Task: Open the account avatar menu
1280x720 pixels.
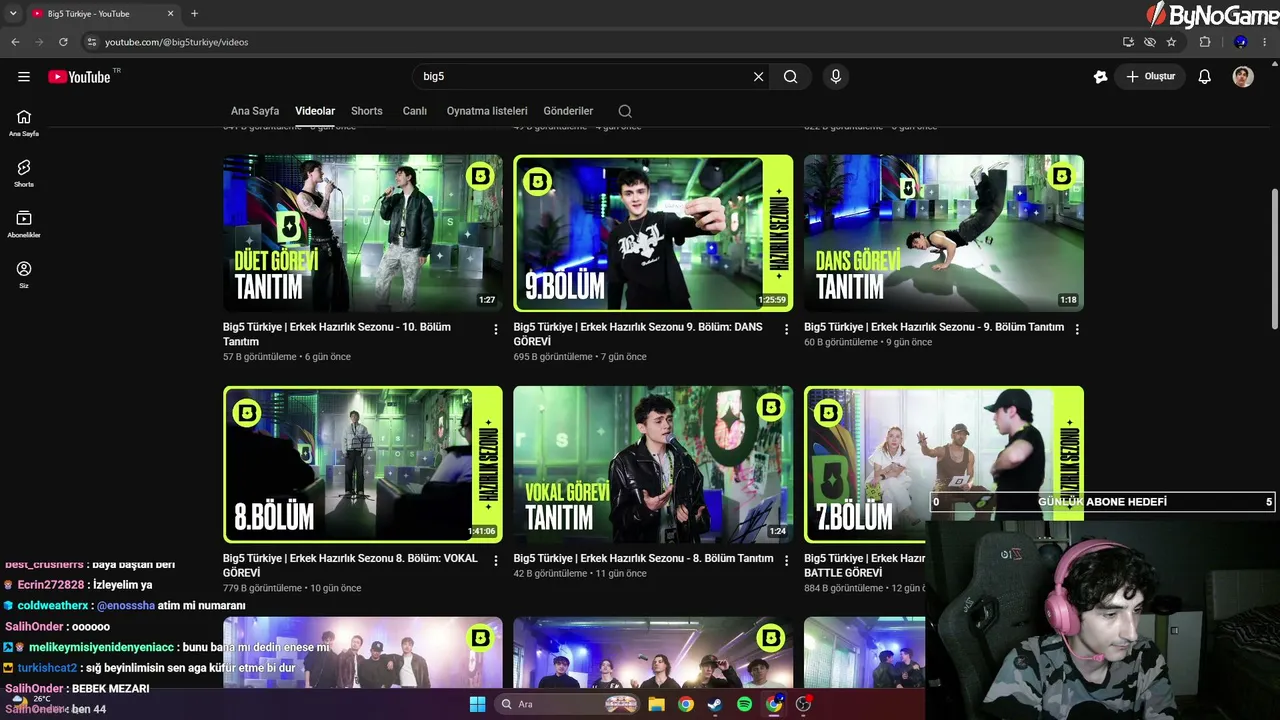Action: [1243, 77]
